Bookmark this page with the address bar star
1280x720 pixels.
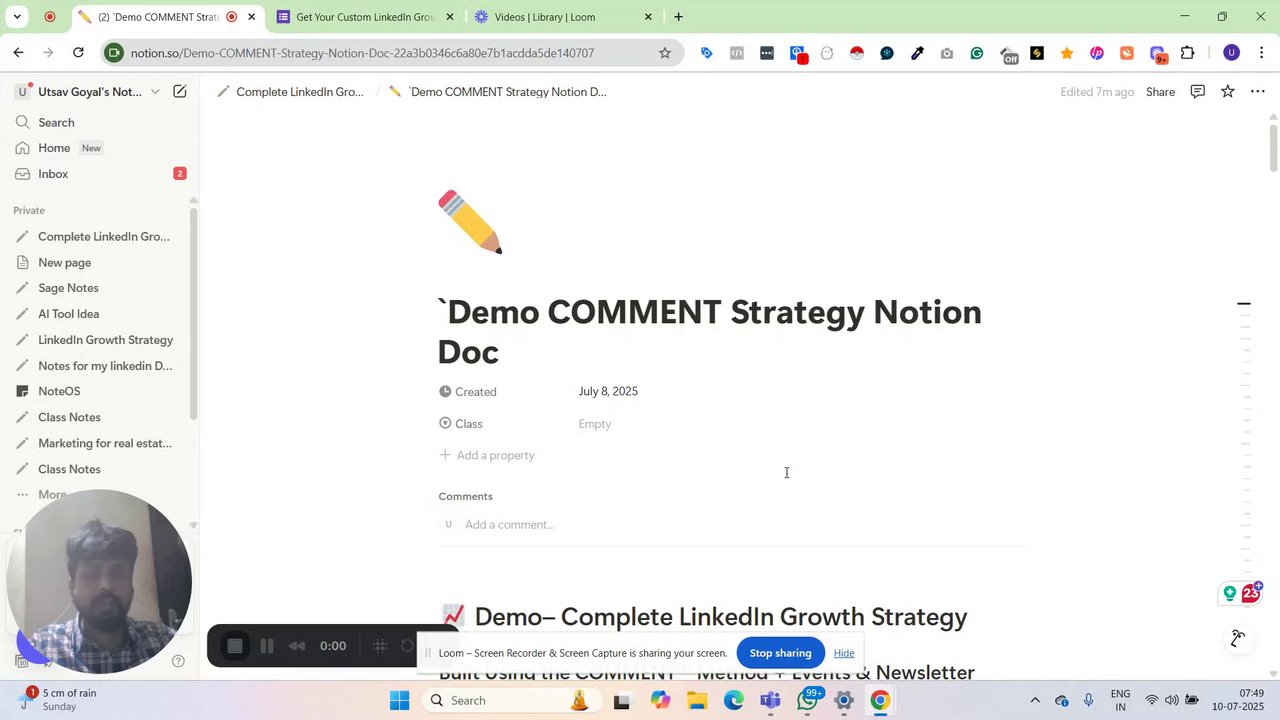[x=665, y=53]
